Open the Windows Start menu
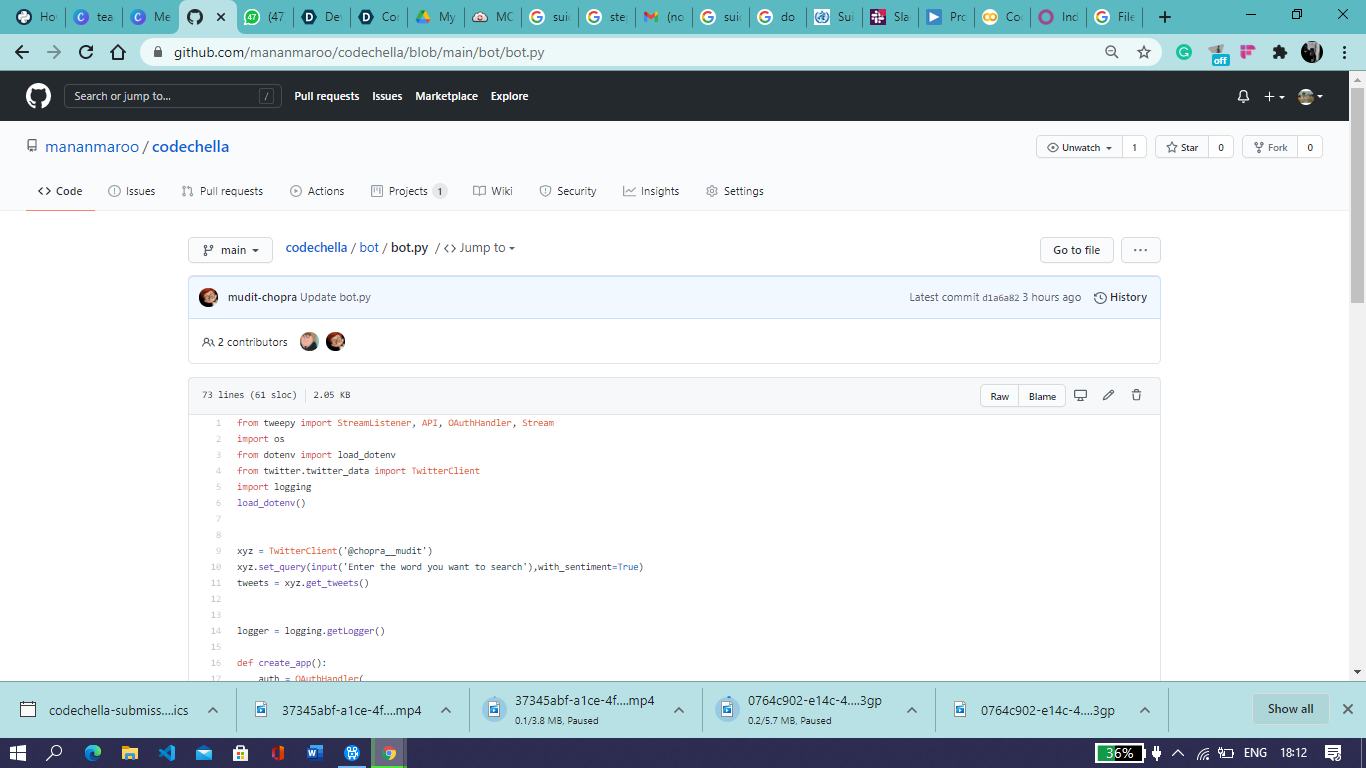 [x=18, y=753]
